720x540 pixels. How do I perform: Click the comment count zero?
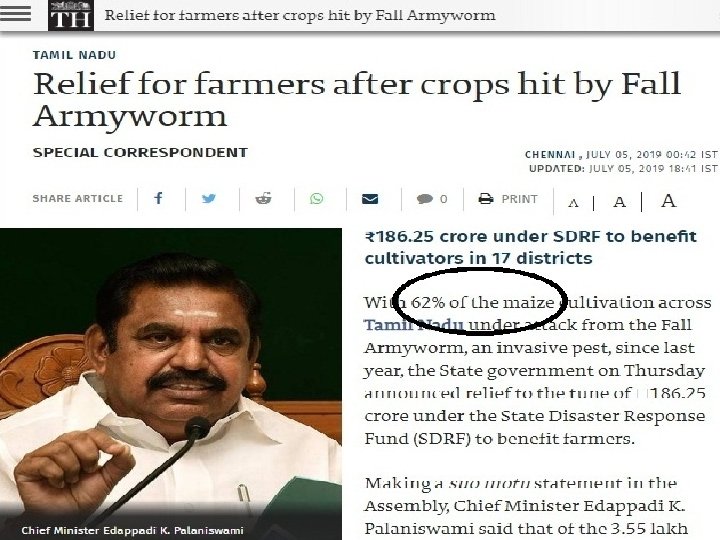[x=443, y=199]
